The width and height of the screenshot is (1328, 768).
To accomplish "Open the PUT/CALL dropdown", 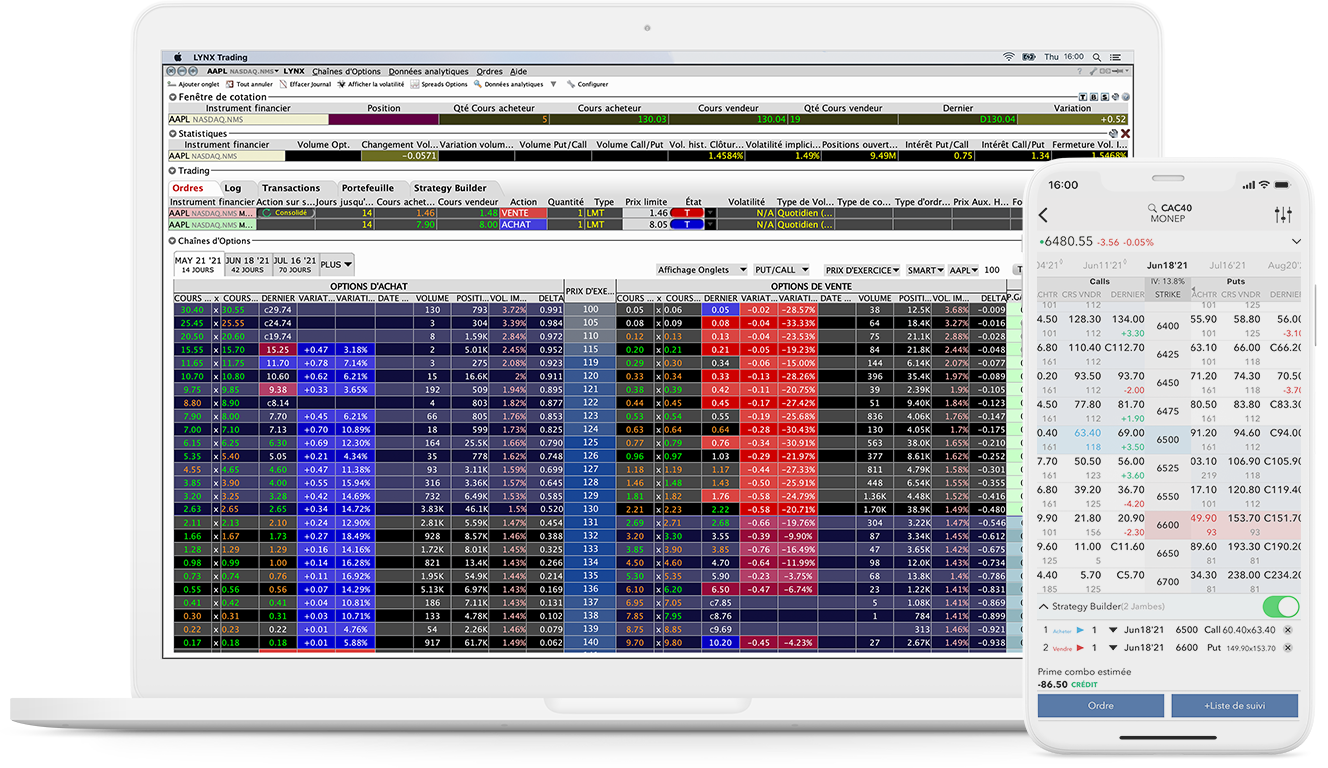I will click(781, 270).
